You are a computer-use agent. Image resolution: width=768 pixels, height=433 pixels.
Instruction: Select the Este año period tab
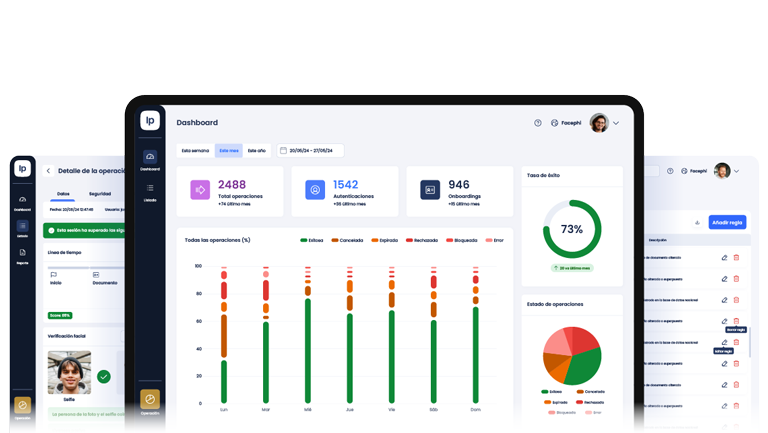tap(257, 150)
